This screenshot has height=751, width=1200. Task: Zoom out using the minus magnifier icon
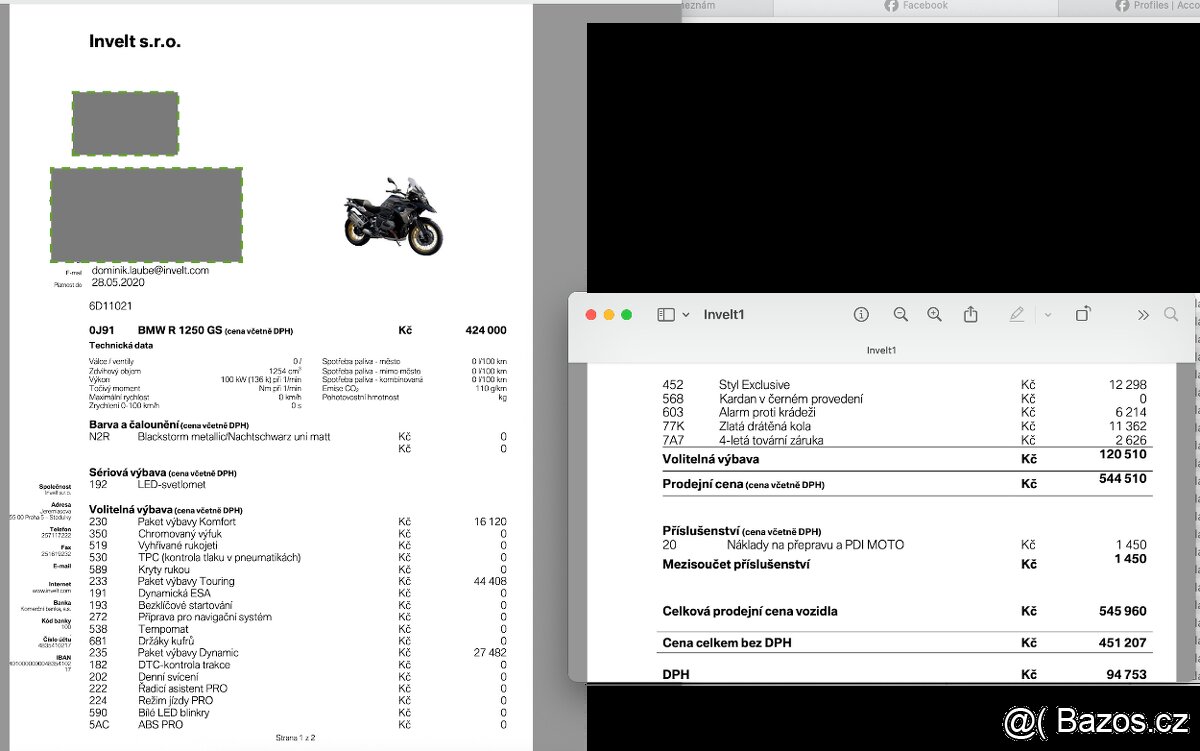coord(900,314)
